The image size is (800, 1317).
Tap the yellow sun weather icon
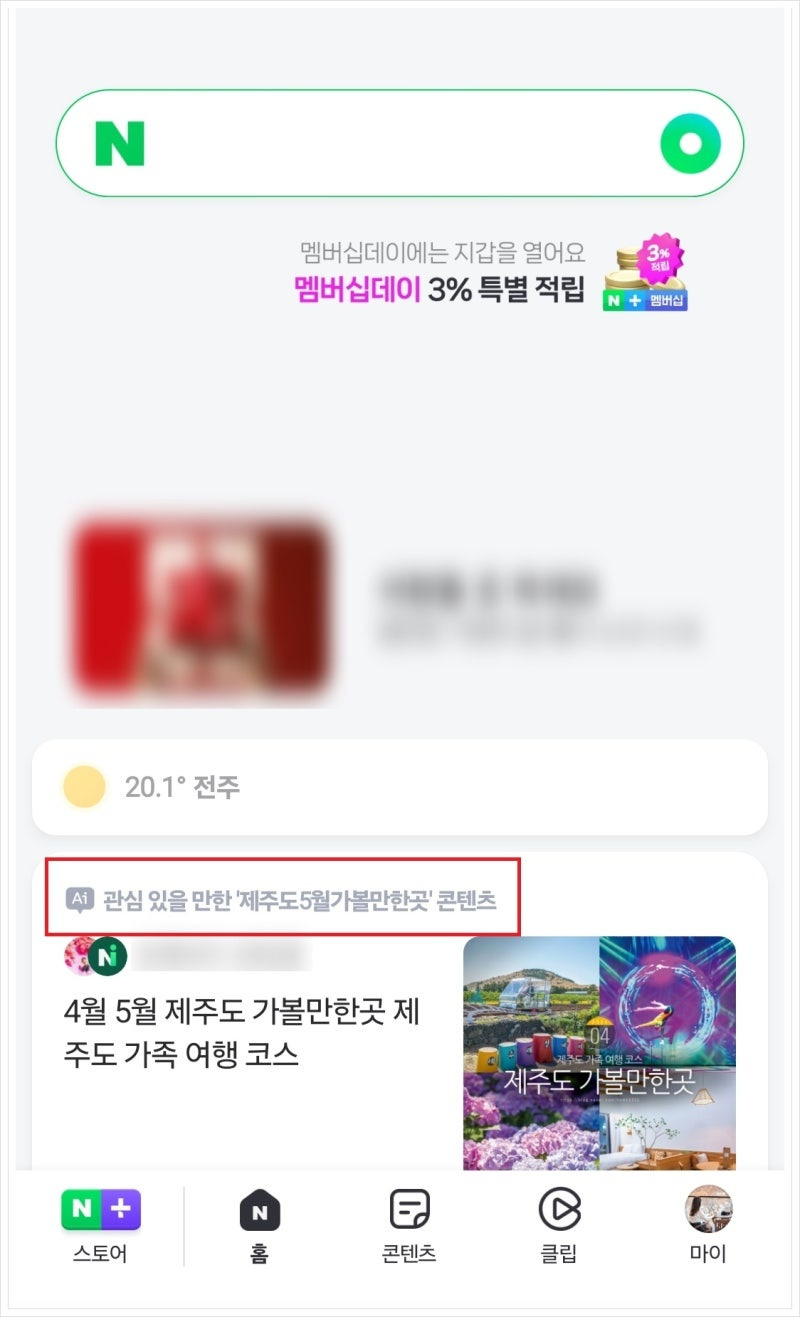(x=84, y=787)
